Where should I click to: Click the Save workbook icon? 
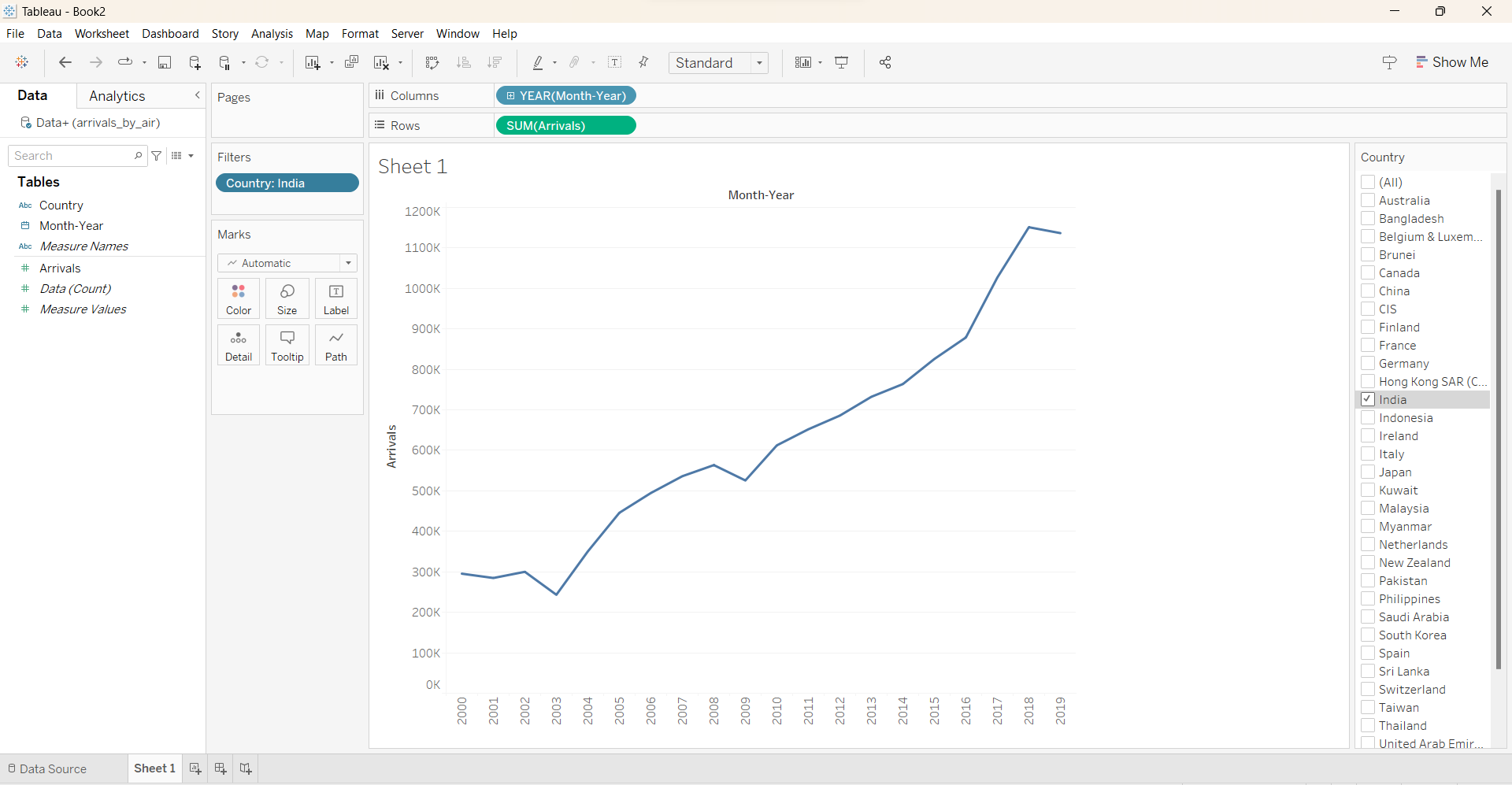pos(165,63)
